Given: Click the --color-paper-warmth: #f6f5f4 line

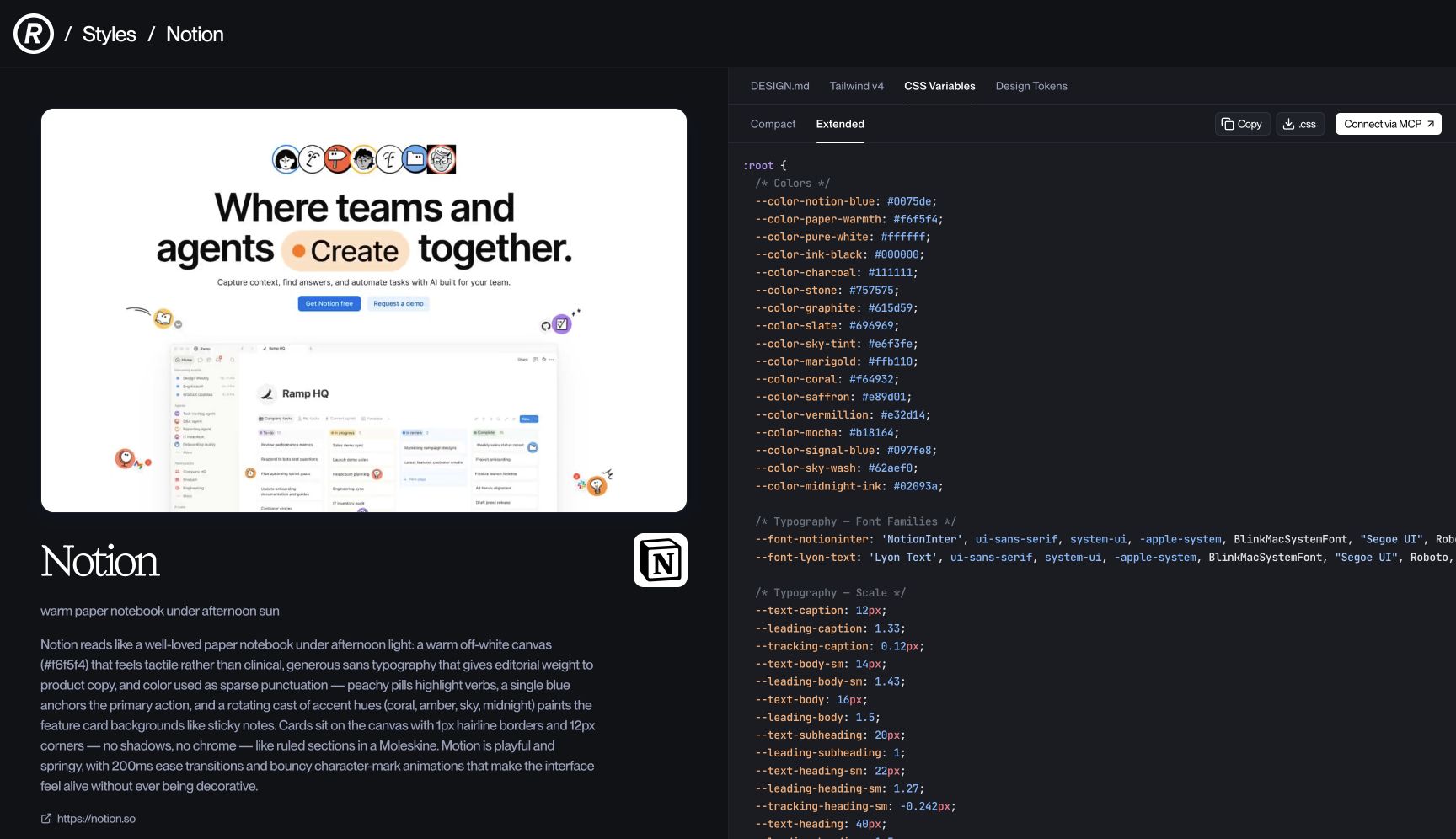Looking at the screenshot, I should click(849, 219).
